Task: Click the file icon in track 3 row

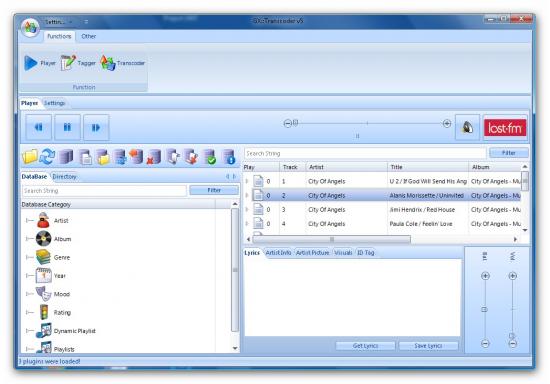Action: click(258, 209)
